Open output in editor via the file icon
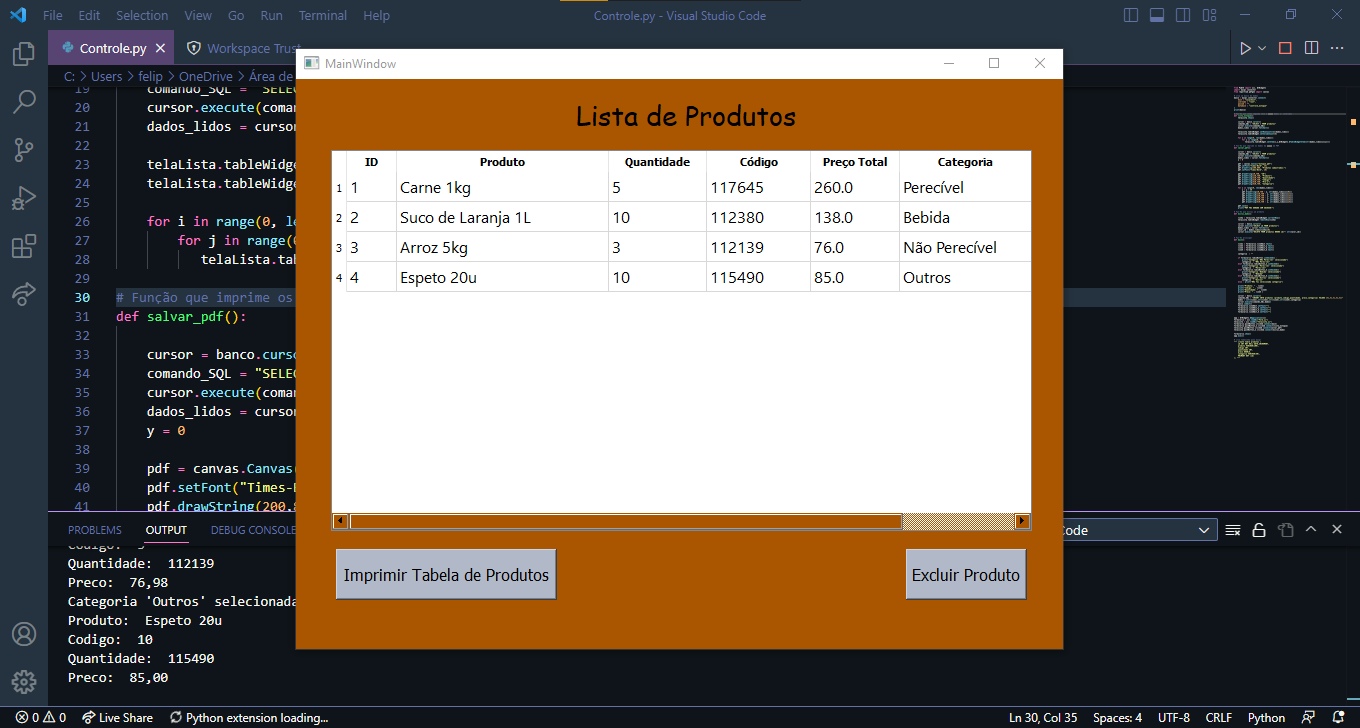 tap(1285, 529)
